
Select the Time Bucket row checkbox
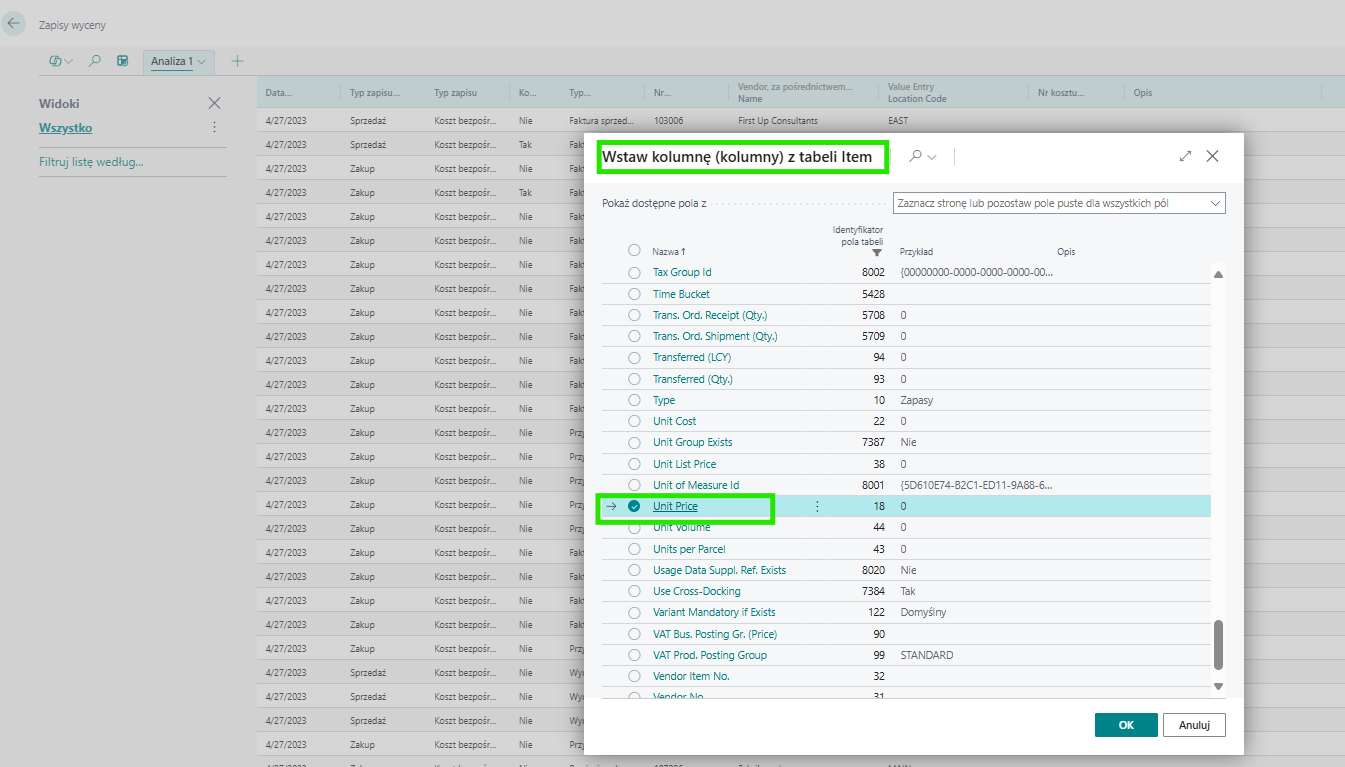click(x=634, y=294)
